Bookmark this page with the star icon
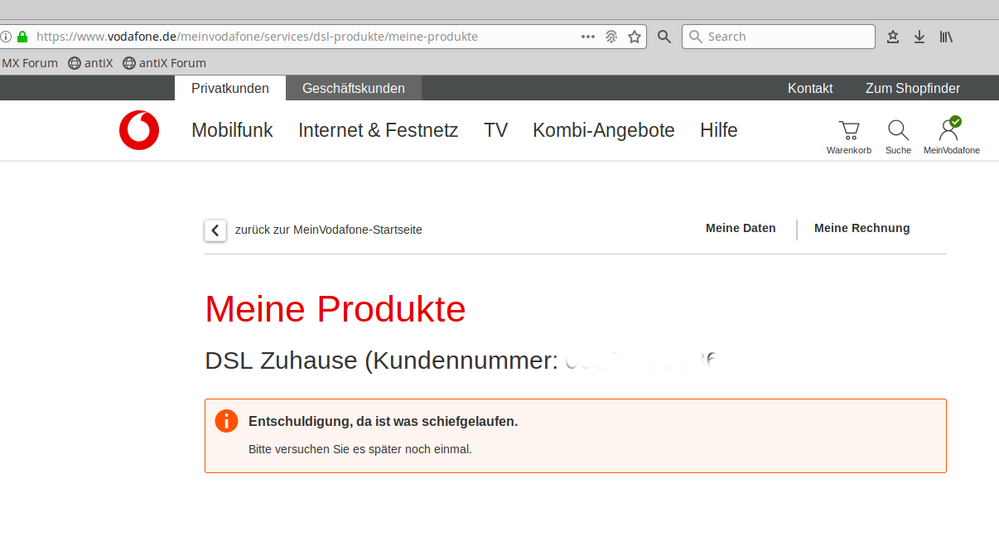This screenshot has height=552, width=999. pos(634,37)
